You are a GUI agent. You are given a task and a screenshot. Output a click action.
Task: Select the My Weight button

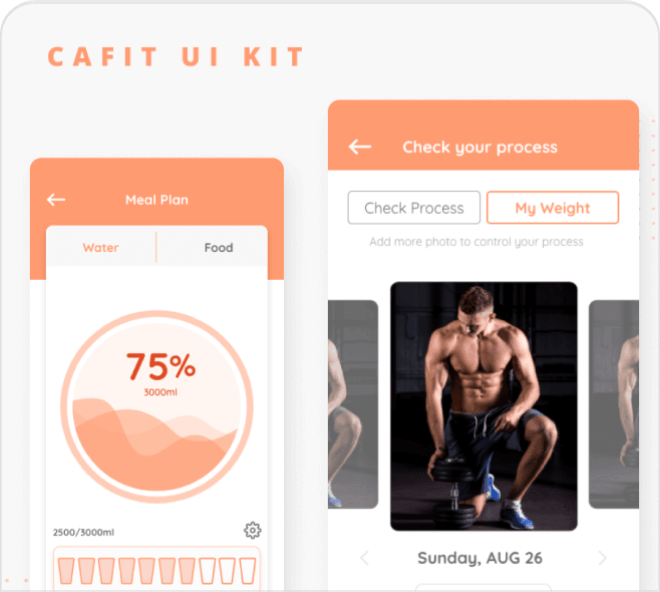553,208
